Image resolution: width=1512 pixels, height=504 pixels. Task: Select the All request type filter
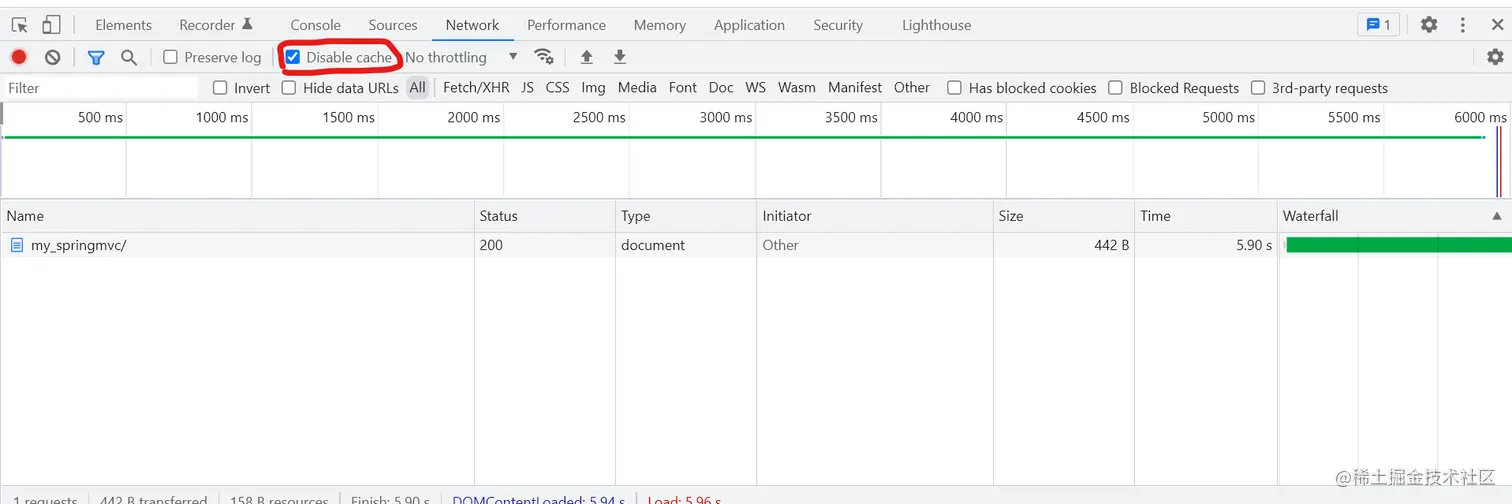click(x=418, y=88)
